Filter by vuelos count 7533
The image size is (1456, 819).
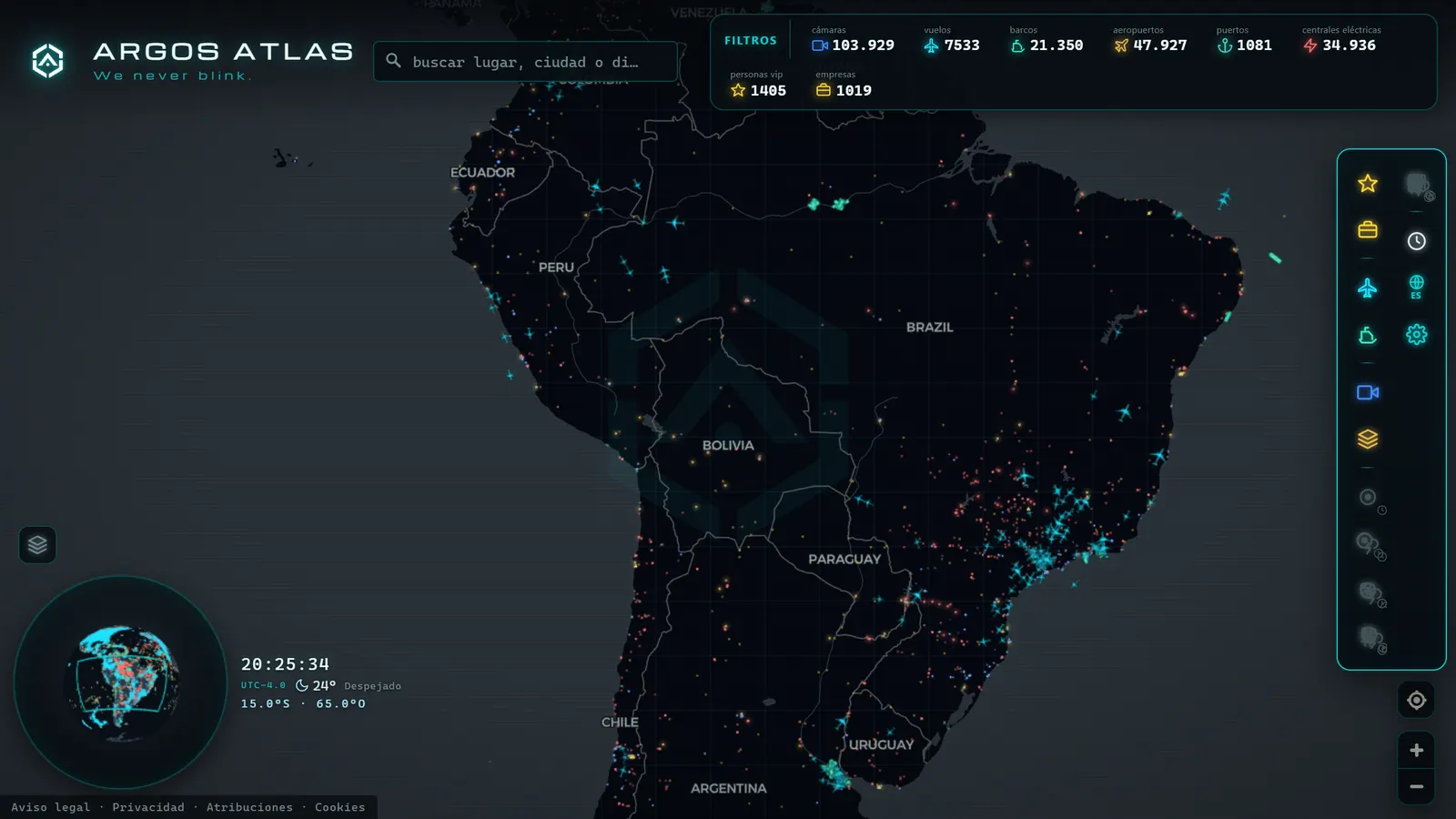point(951,39)
